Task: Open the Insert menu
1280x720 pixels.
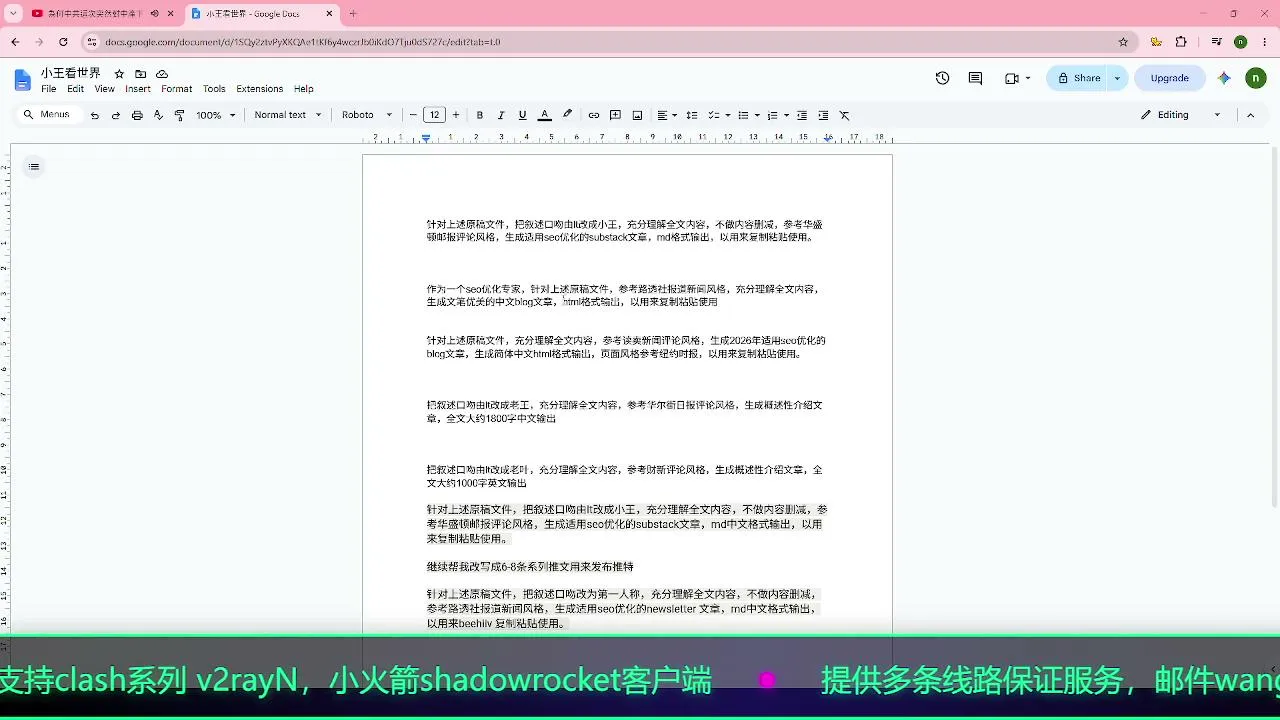Action: [x=138, y=89]
